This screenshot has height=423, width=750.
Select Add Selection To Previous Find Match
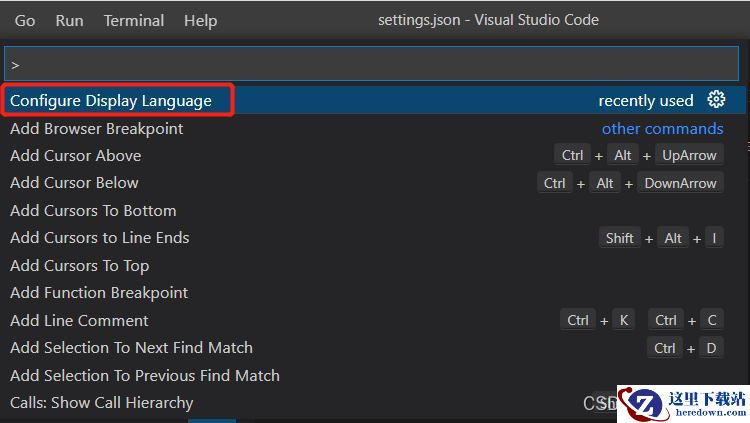tap(373, 376)
